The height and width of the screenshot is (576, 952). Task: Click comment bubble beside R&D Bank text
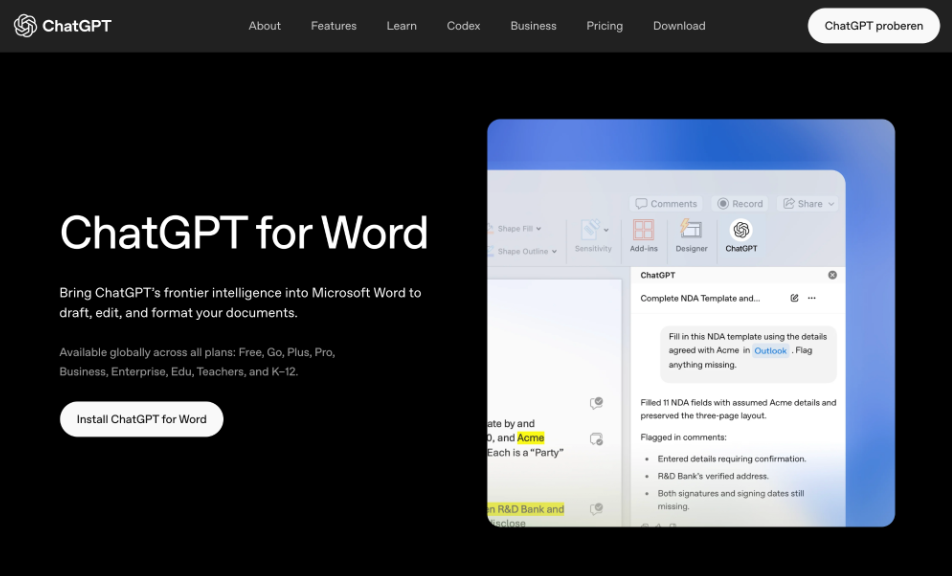(x=596, y=509)
